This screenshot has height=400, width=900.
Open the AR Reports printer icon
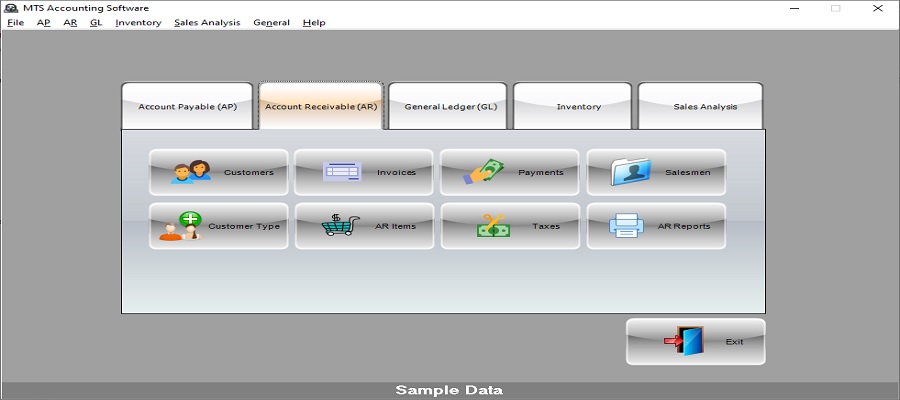[x=627, y=226]
